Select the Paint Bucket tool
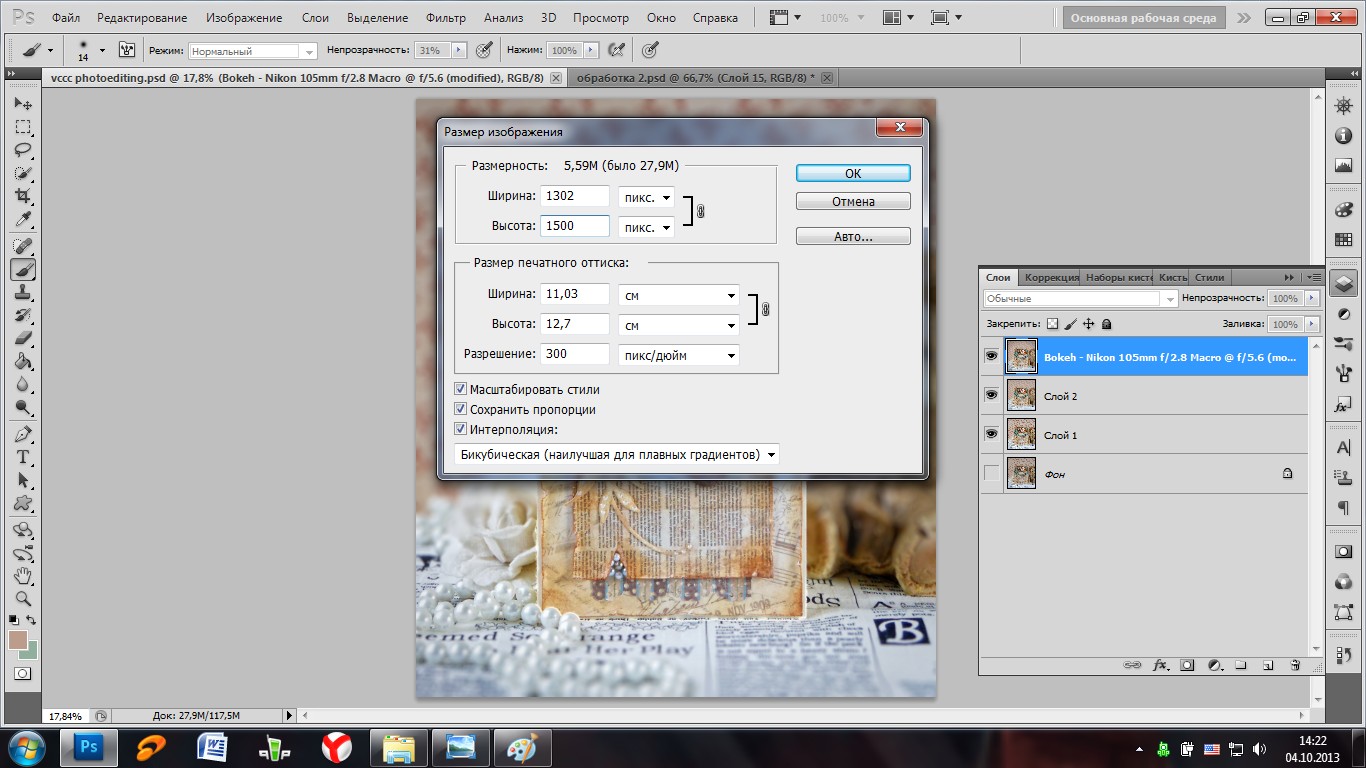This screenshot has height=768, width=1366. click(23, 361)
